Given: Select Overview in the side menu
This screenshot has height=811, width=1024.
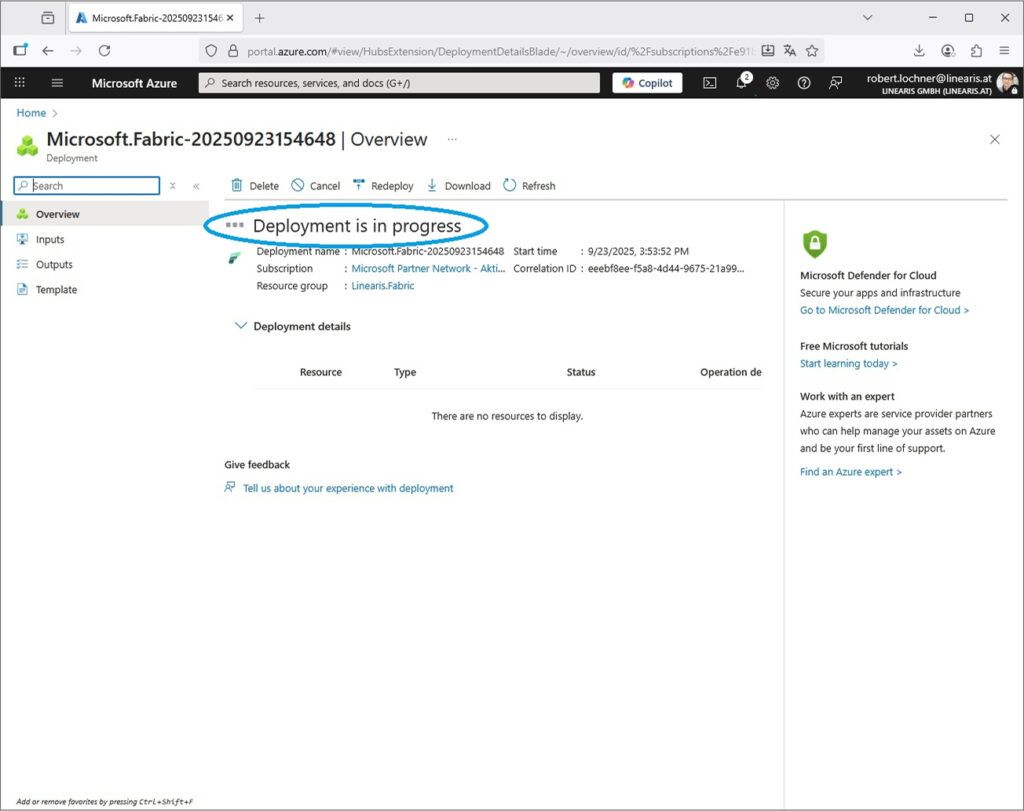Looking at the screenshot, I should click(104, 214).
